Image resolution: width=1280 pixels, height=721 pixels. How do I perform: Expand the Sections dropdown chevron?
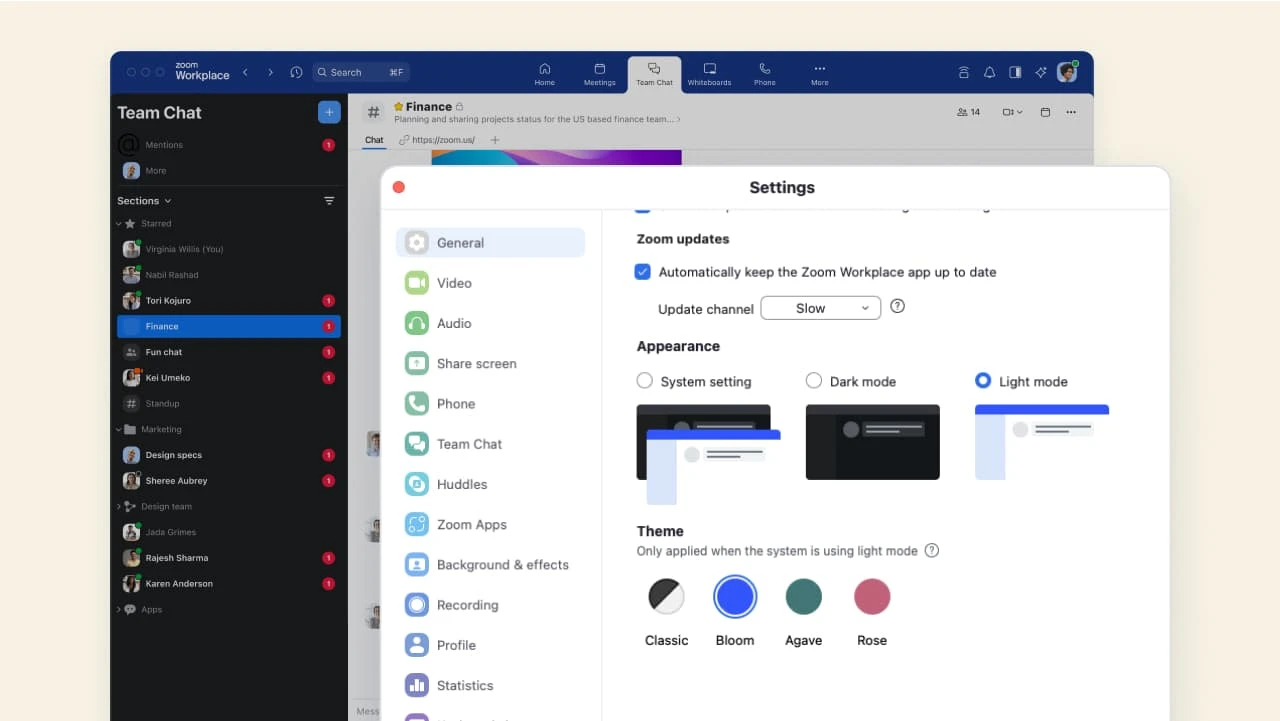coord(167,201)
